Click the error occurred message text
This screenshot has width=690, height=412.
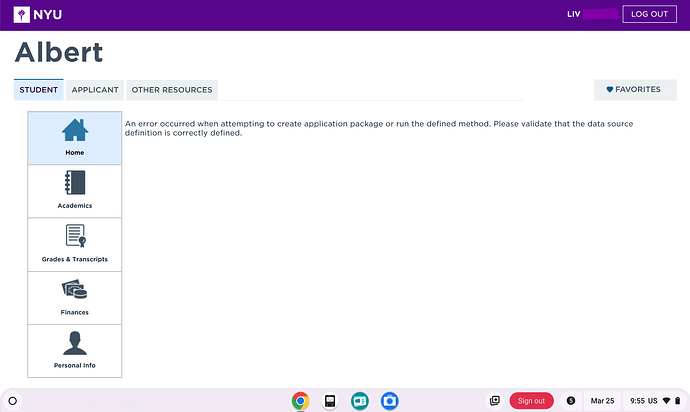click(379, 129)
